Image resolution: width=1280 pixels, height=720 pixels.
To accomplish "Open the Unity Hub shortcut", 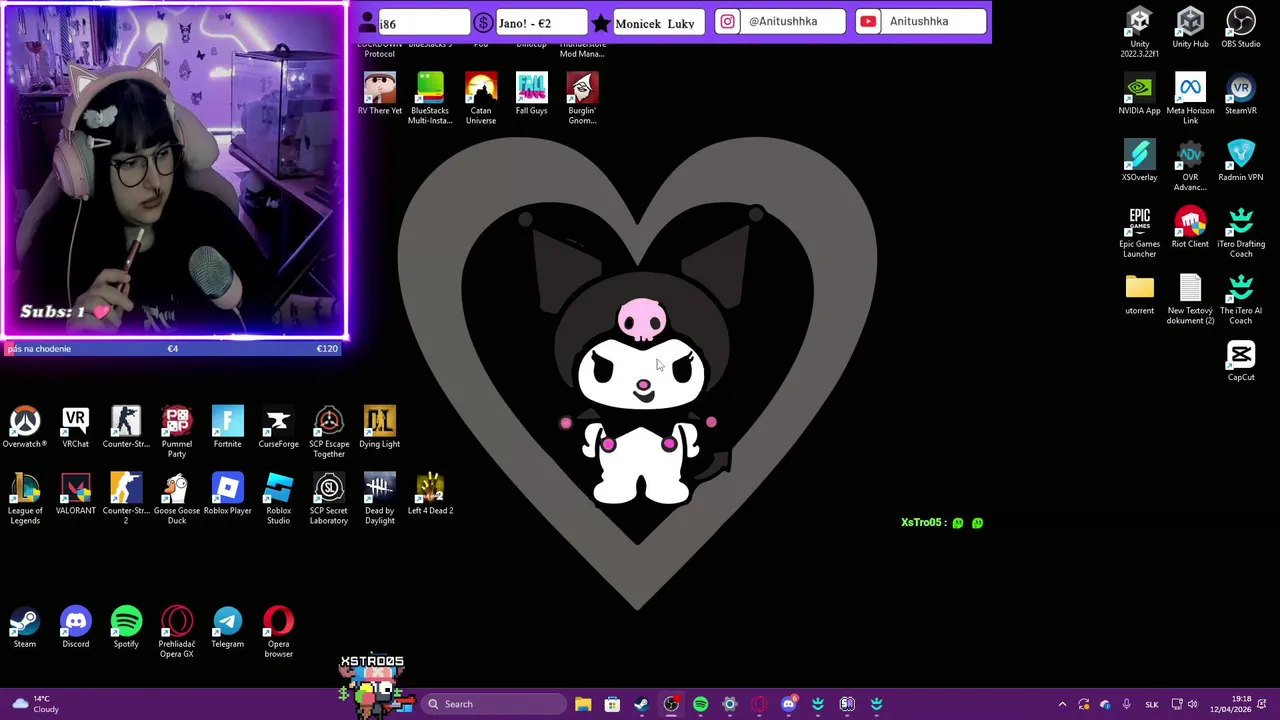I will [x=1190, y=28].
